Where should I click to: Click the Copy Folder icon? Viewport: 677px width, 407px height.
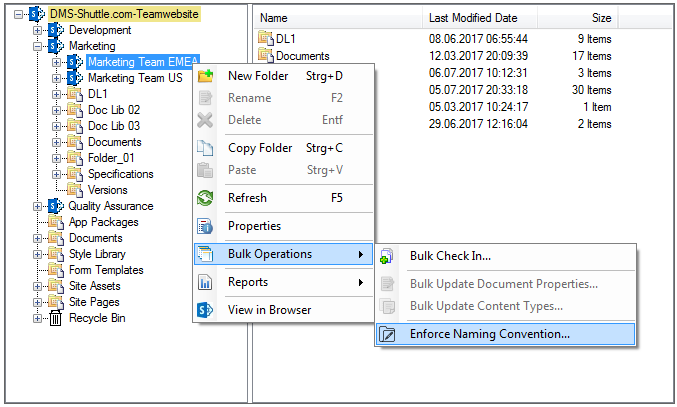[205, 148]
